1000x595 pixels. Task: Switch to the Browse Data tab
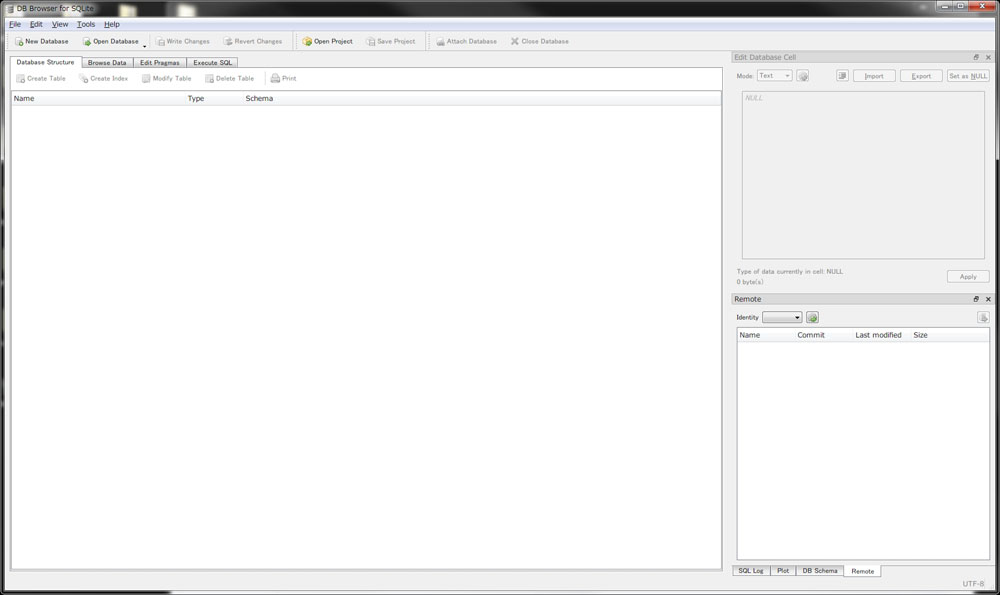coord(107,62)
